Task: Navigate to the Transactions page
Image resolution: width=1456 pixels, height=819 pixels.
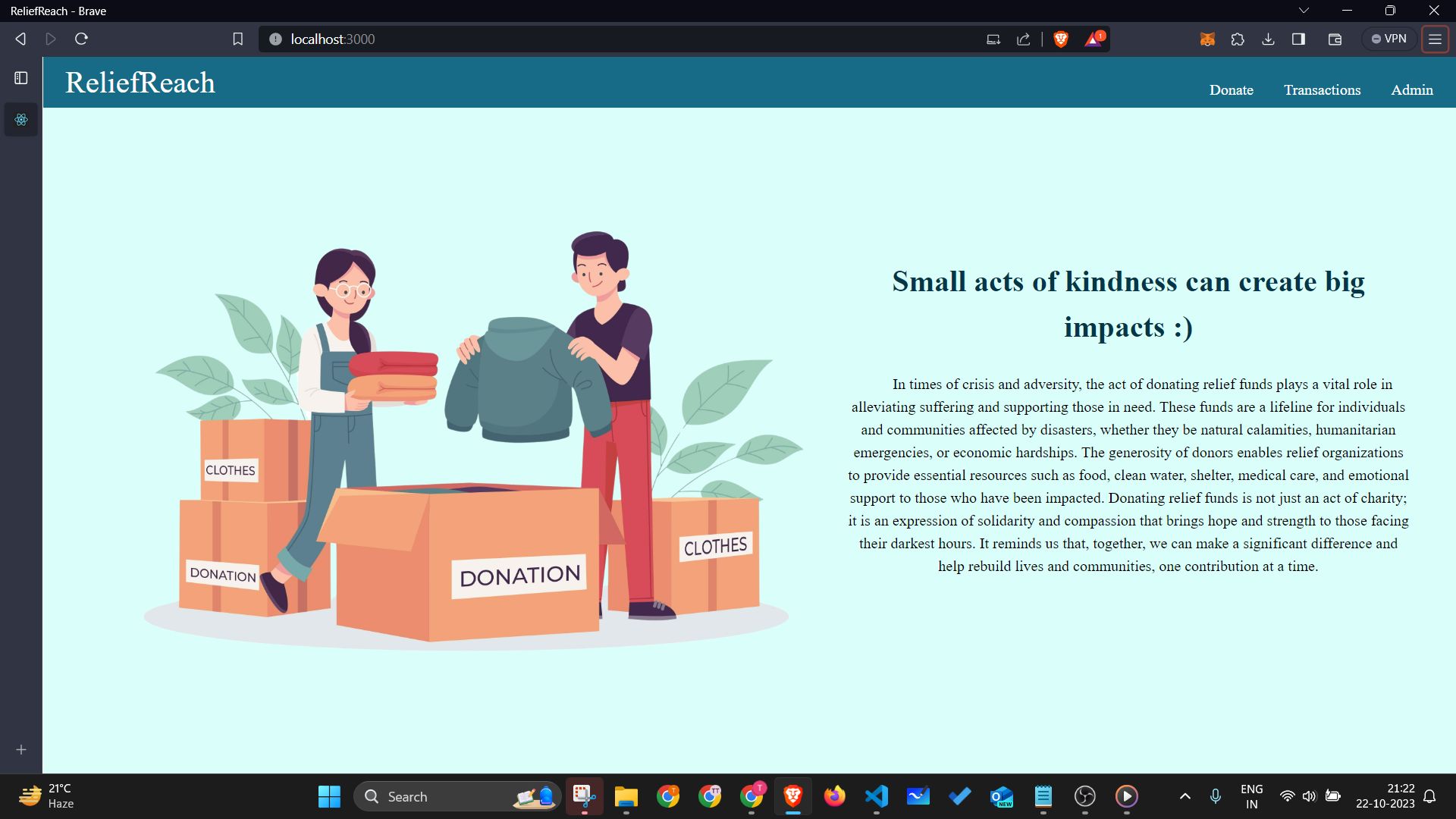Action: 1322,90
